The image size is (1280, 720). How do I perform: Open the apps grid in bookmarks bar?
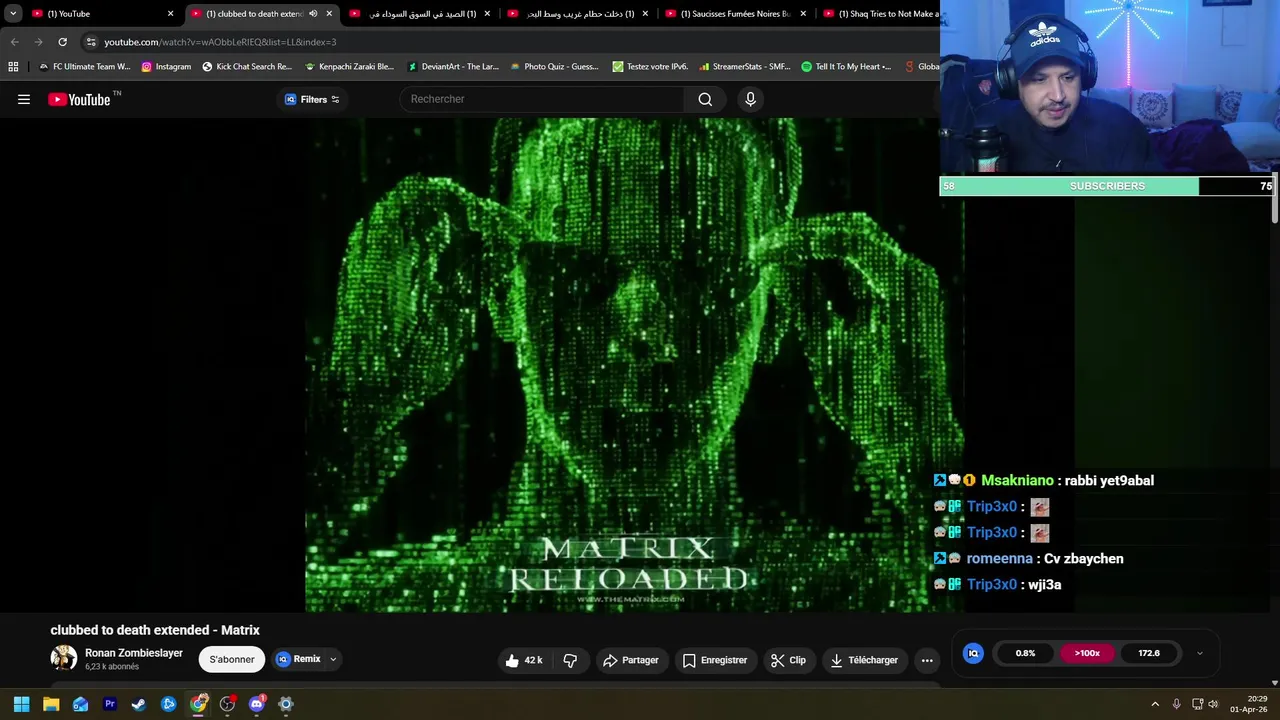click(13, 67)
